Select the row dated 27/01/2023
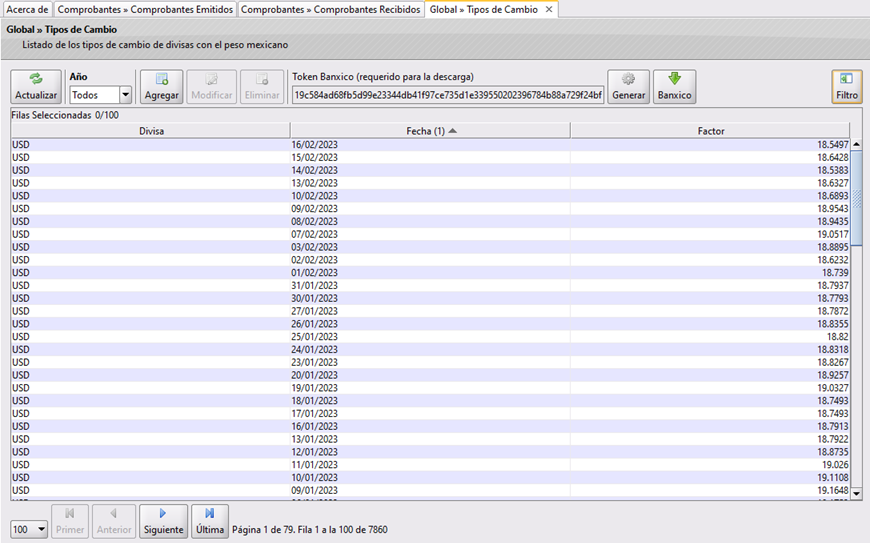The height and width of the screenshot is (543, 870). pos(431,311)
